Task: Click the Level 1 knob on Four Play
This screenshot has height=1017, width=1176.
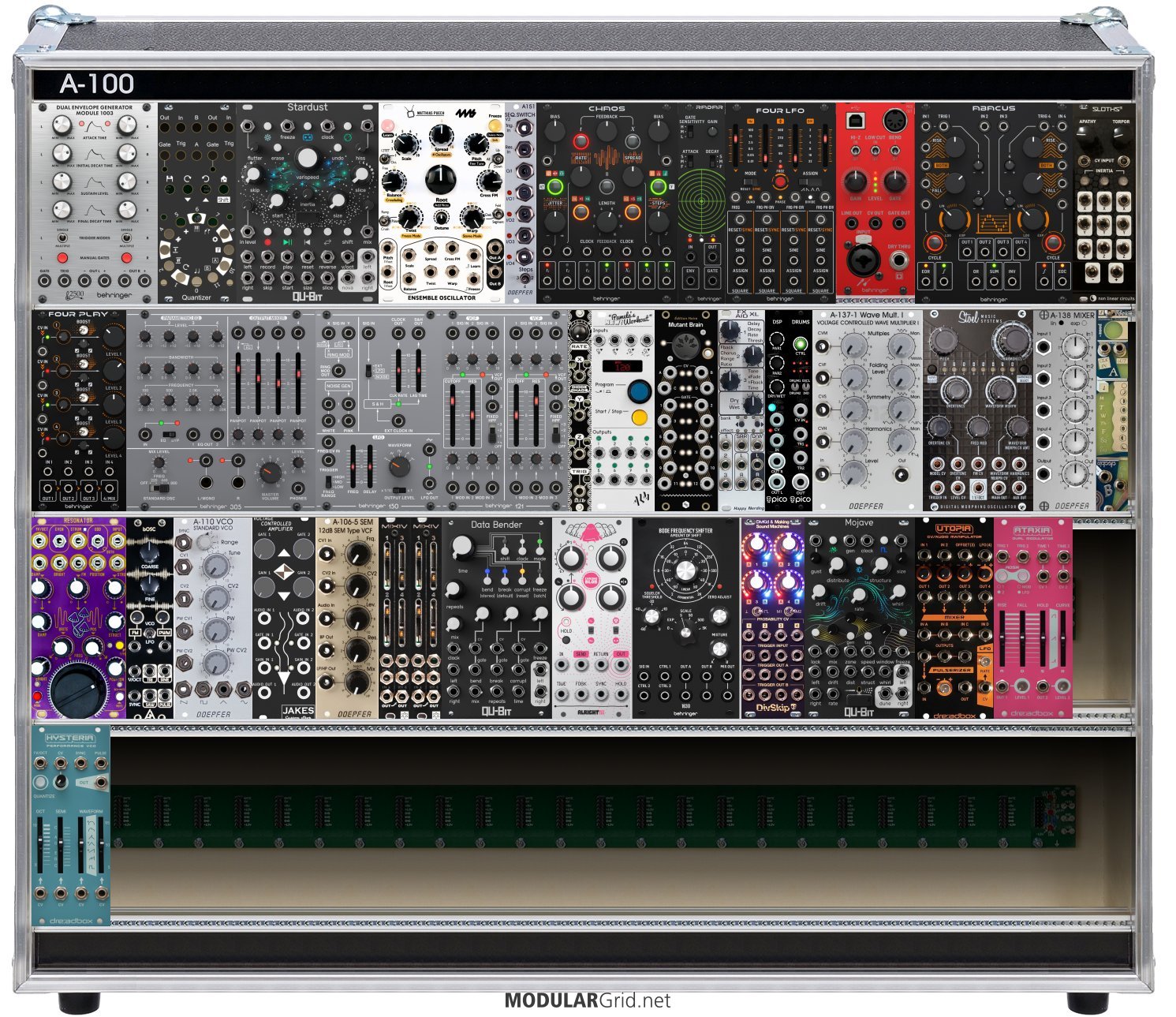Action: point(114,337)
